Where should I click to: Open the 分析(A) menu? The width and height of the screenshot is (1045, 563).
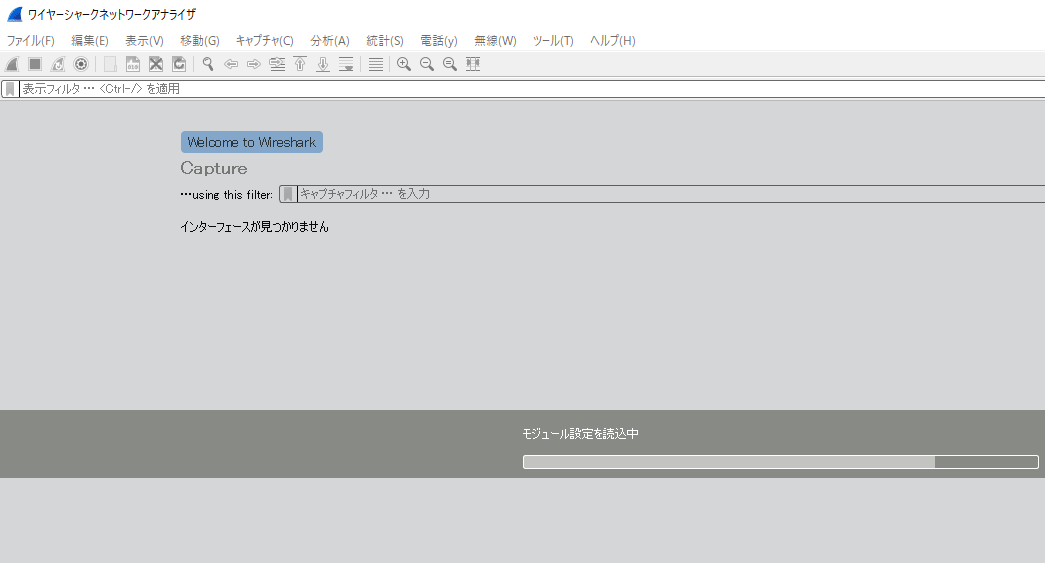(x=330, y=41)
